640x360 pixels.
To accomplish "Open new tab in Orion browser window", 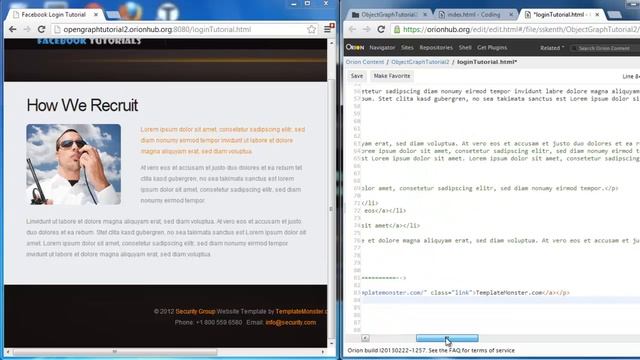I will click(x=614, y=15).
